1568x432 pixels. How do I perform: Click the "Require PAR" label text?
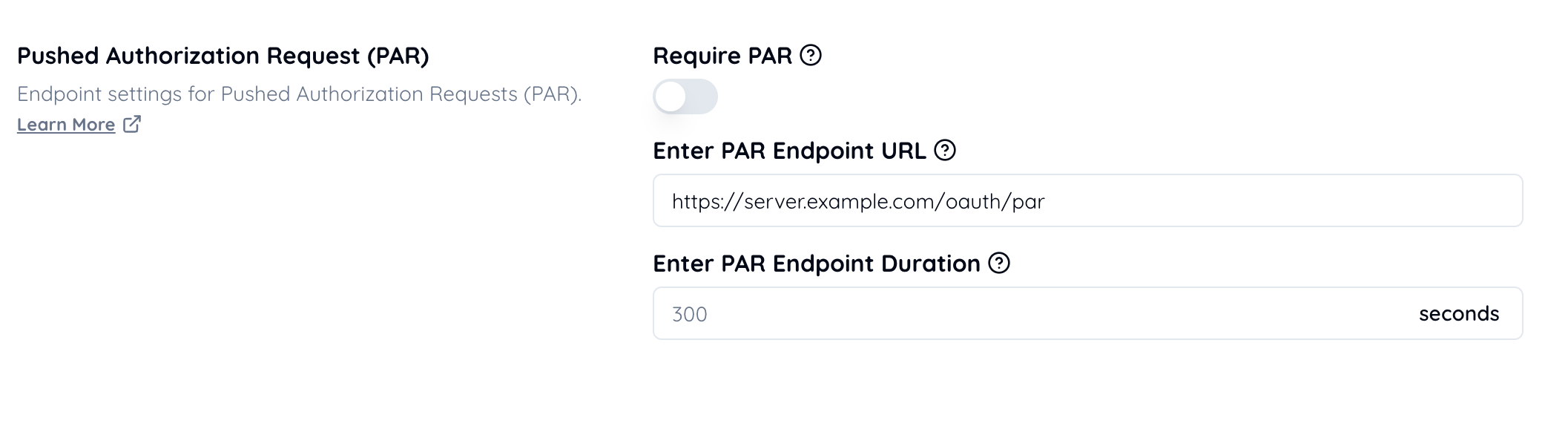coord(722,56)
